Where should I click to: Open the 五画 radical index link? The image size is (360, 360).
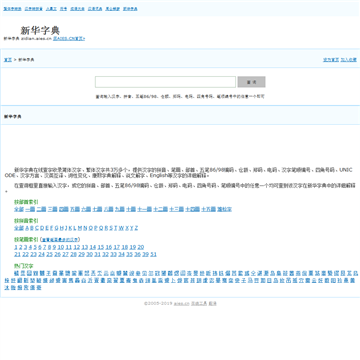[x=75, y=209]
